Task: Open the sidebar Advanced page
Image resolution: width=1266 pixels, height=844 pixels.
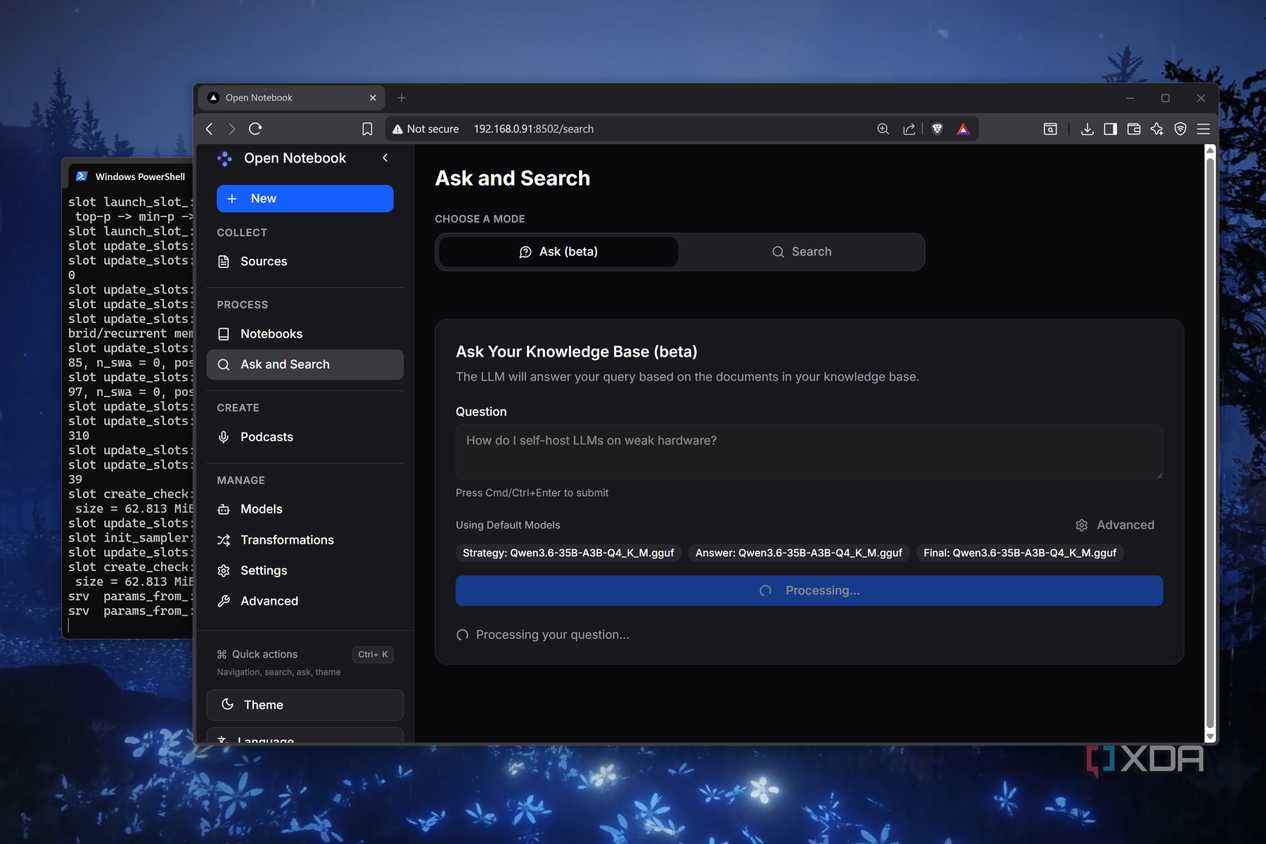Action: tap(305, 601)
